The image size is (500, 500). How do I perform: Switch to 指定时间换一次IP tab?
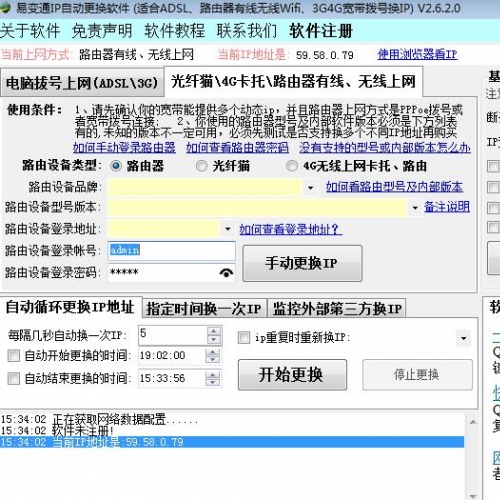[204, 308]
